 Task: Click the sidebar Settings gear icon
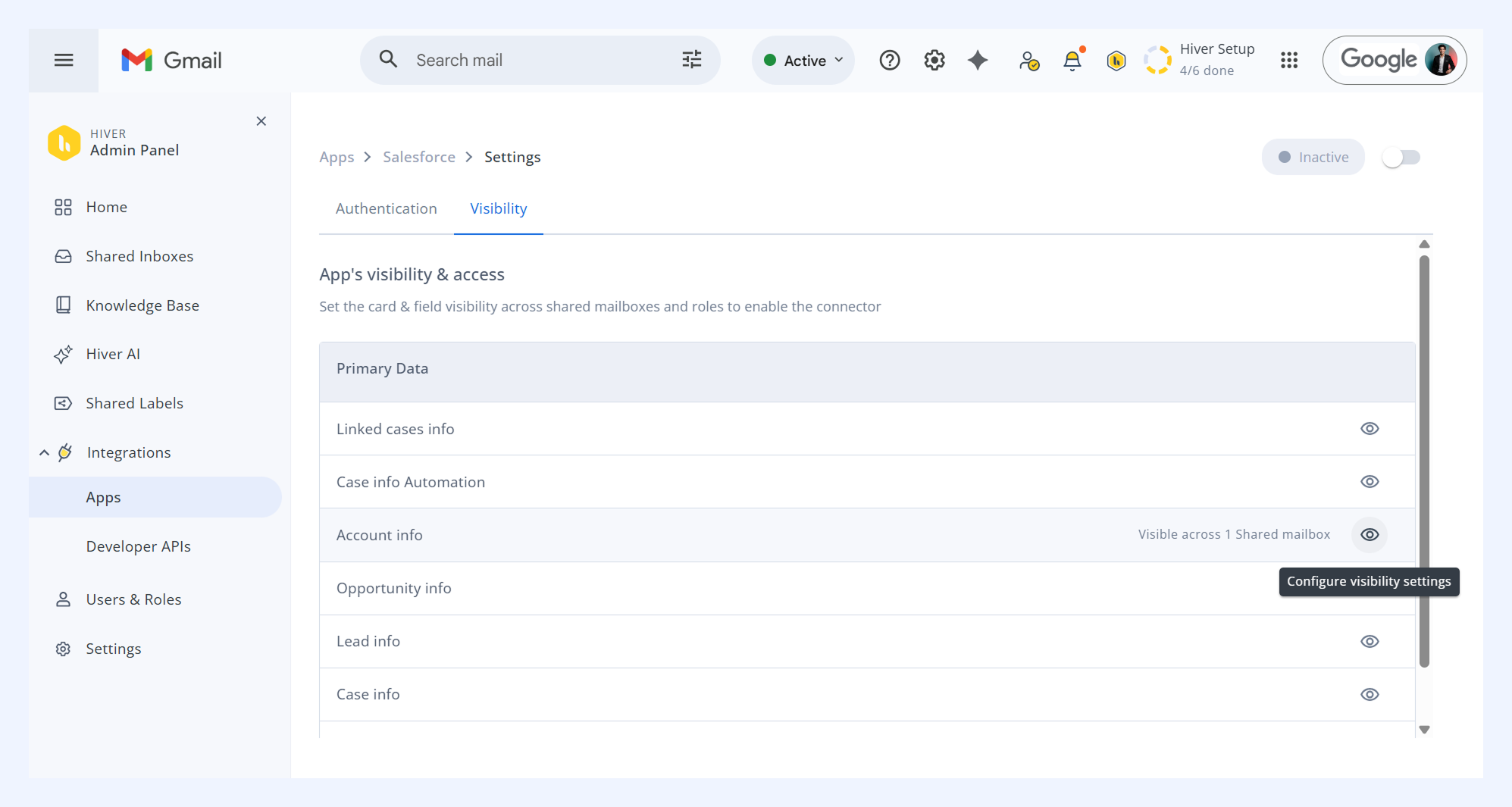click(63, 649)
